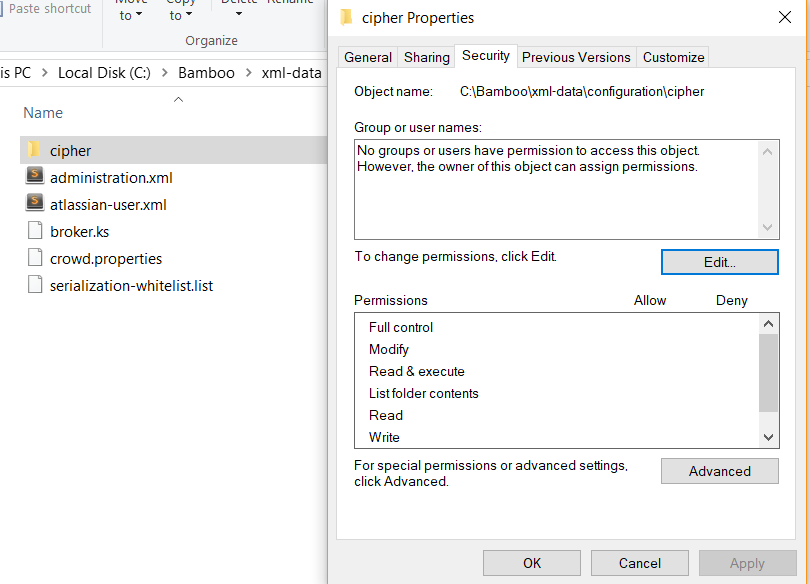810x584 pixels.
Task: Click the serialization-whitelist.list file icon
Action: (x=35, y=284)
